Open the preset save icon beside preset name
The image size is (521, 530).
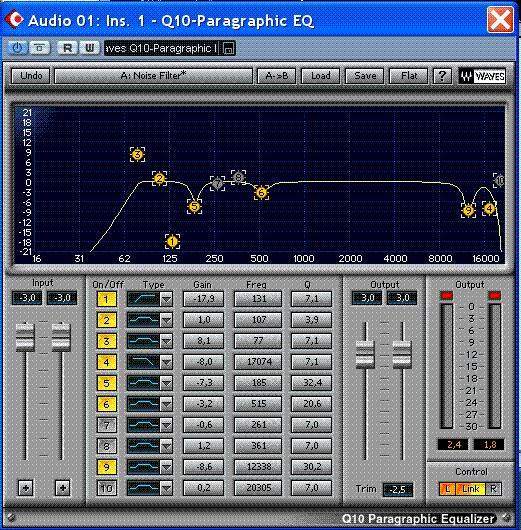229,48
